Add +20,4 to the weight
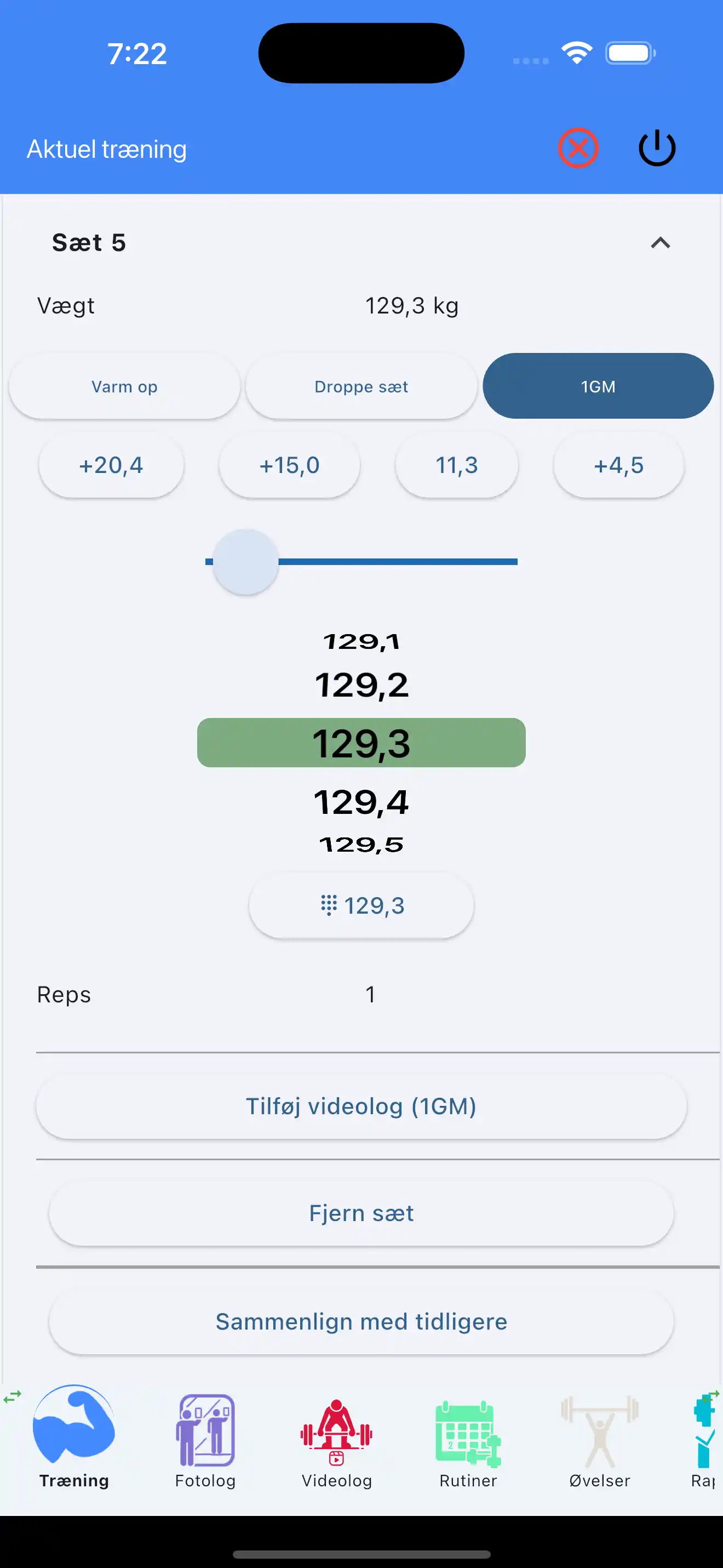Screen dimensions: 723x1568 coord(111,466)
